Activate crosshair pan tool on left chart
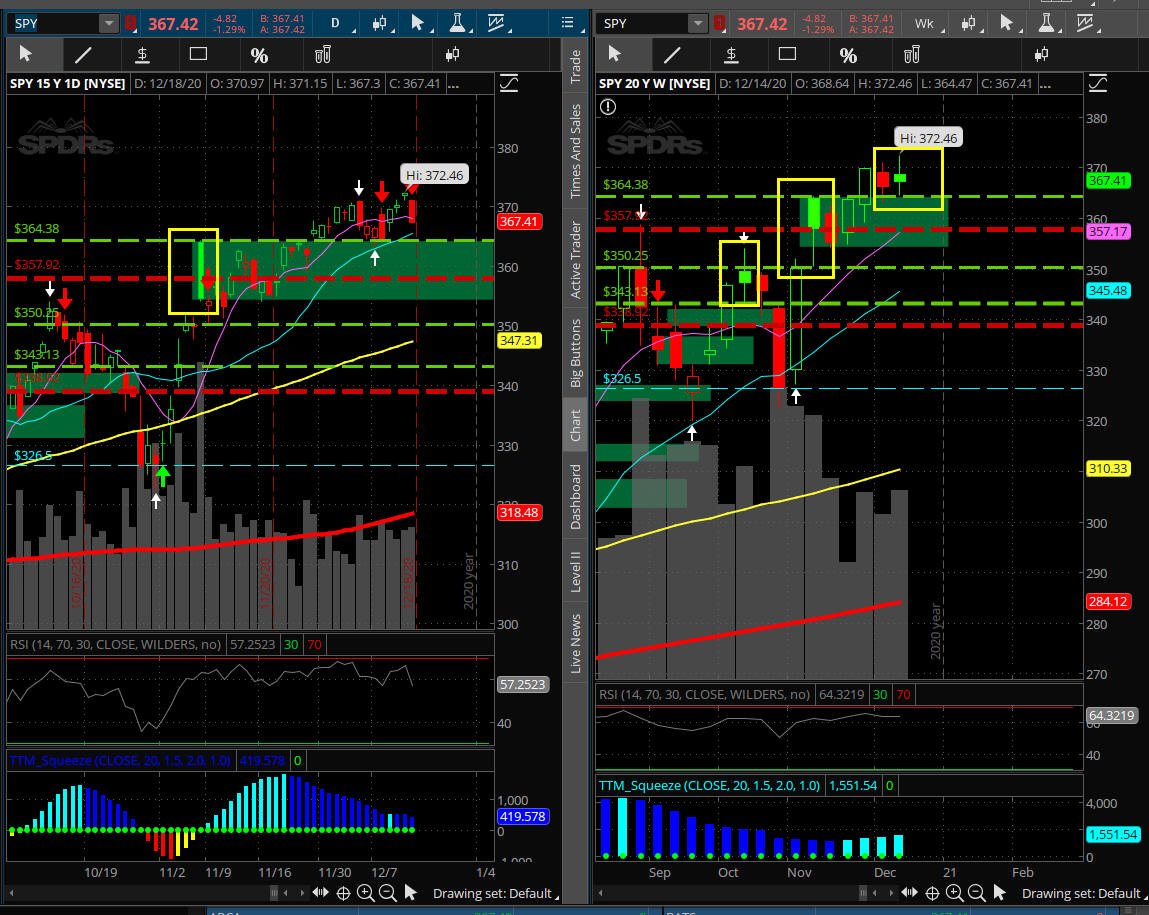The width and height of the screenshot is (1149, 915). coord(343,893)
